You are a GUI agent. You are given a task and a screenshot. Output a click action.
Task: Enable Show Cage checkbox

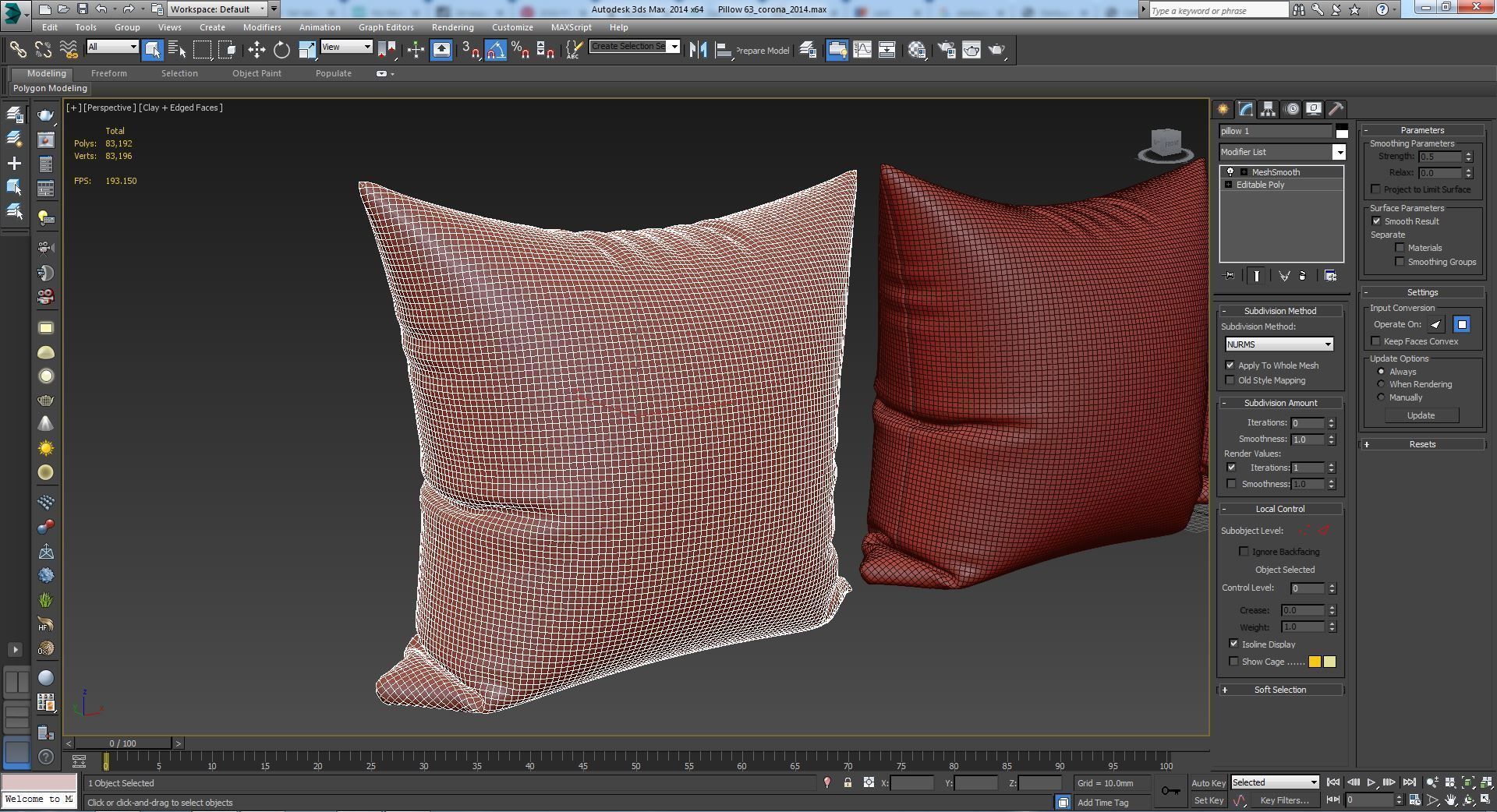coord(1233,662)
